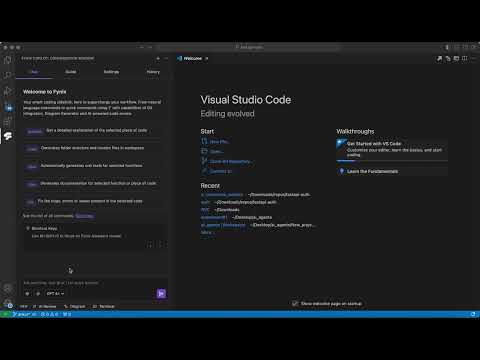Click the plus icon in Fynix panel header
This screenshot has width=480, height=360.
pos(158,59)
